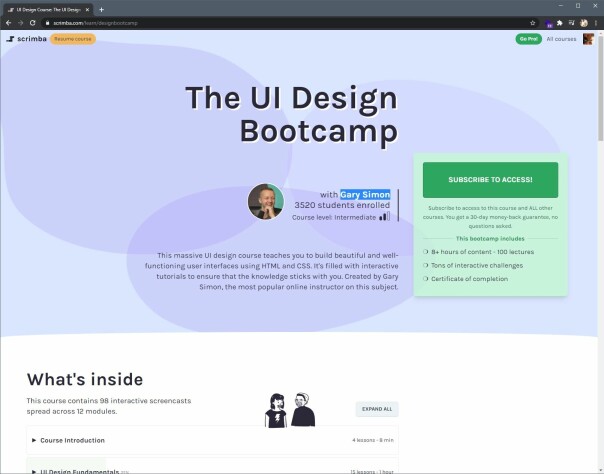Open the All courses link

(561, 39)
